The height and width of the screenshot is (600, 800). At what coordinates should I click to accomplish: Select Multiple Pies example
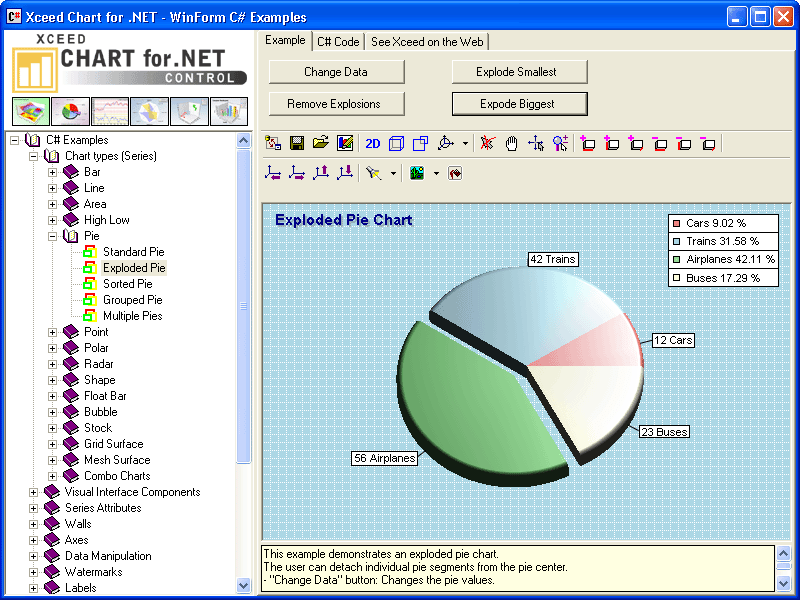[132, 316]
